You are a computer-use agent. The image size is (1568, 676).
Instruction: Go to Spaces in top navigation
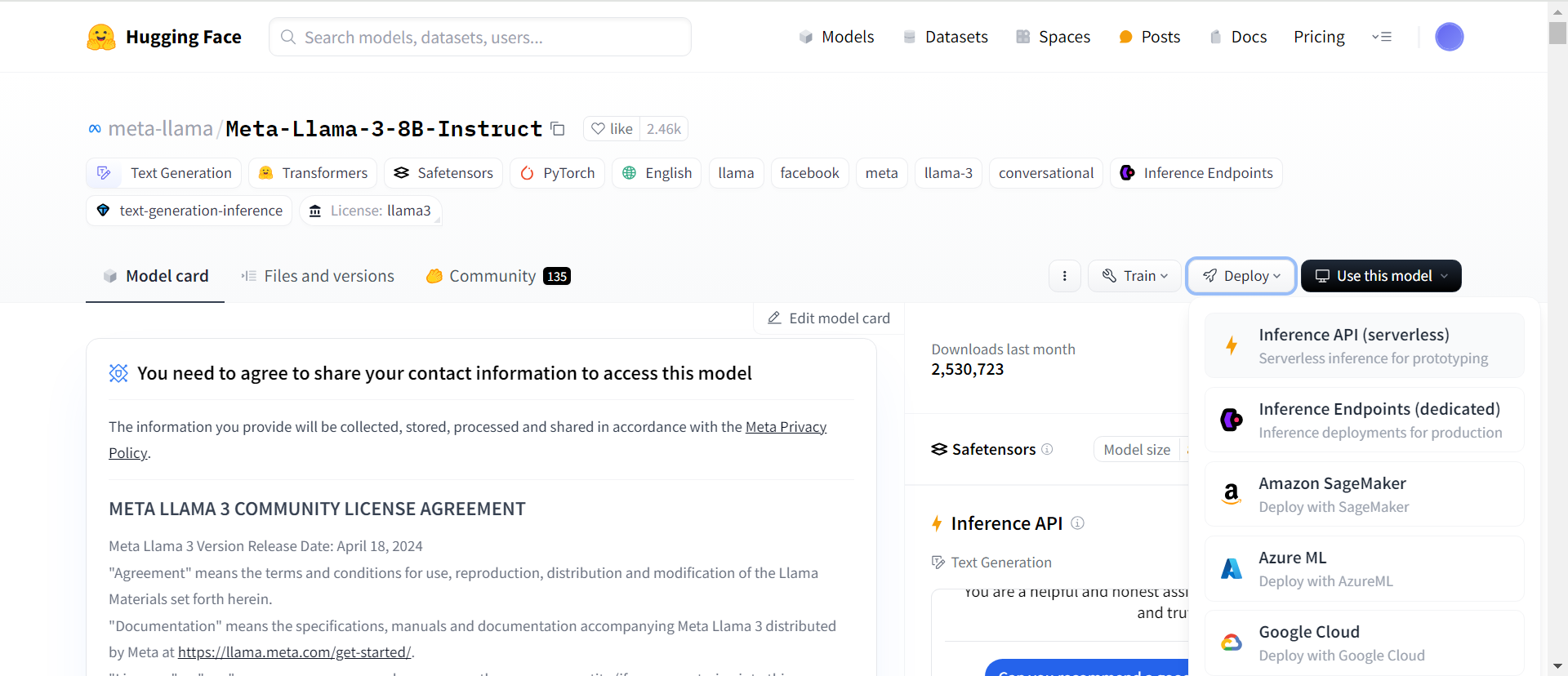tap(1053, 37)
